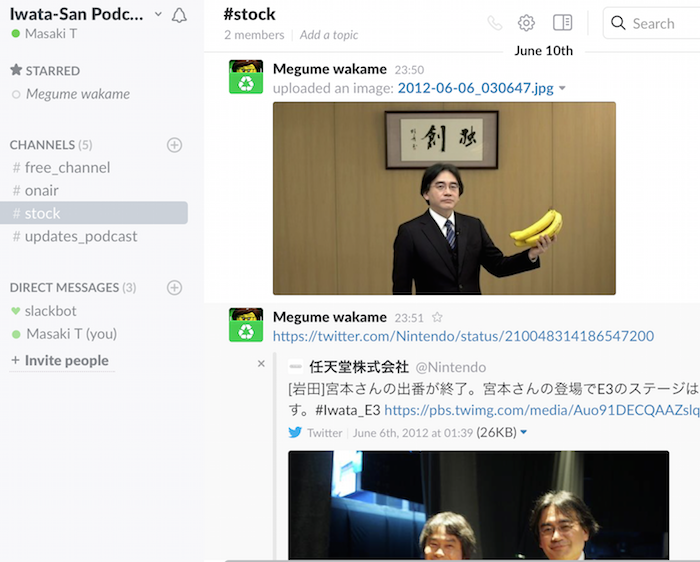Select the stock channel
Viewport: 700px width, 562px height.
click(94, 213)
